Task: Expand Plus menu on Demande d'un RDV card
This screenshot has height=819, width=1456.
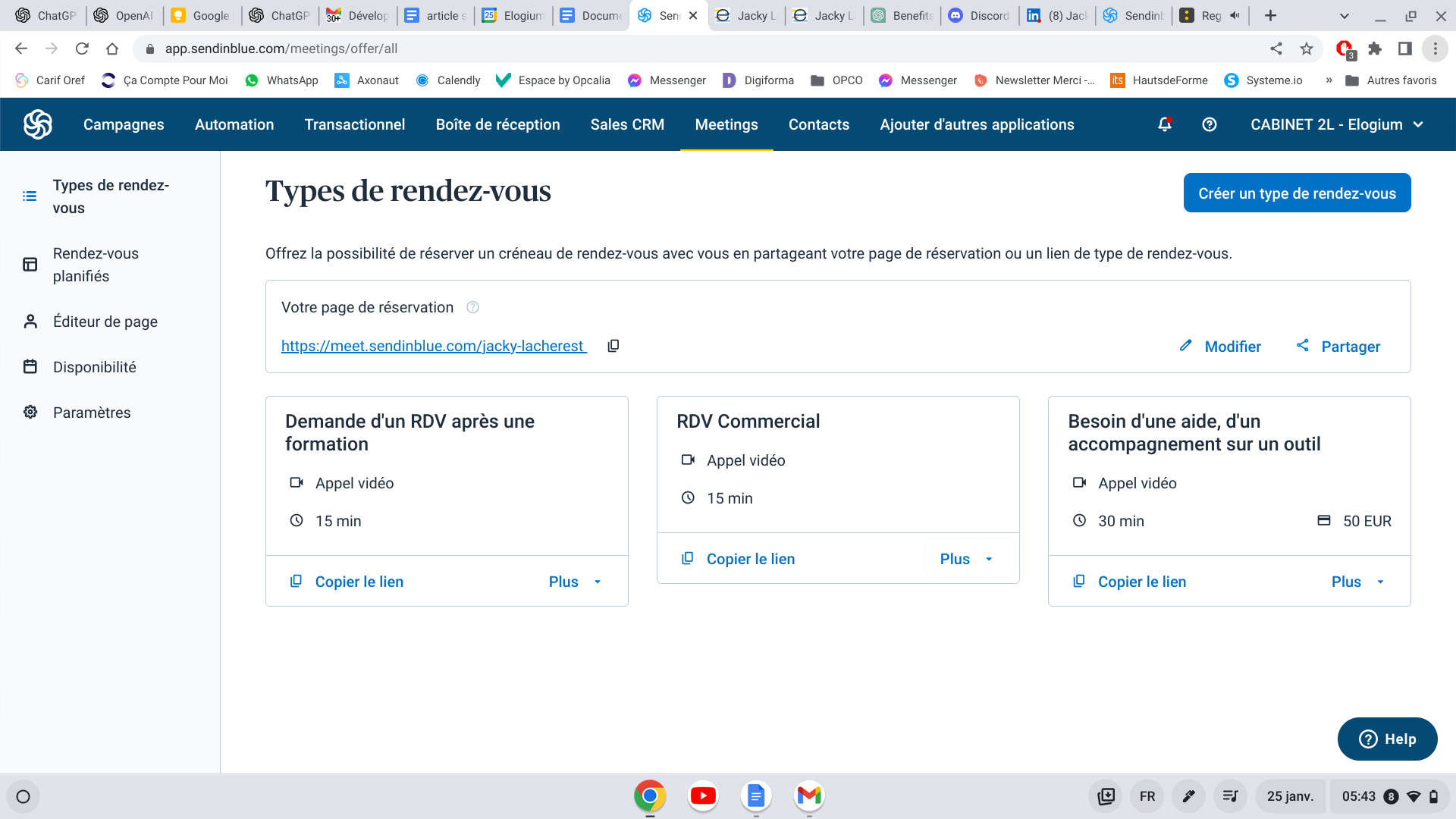Action: tap(576, 582)
